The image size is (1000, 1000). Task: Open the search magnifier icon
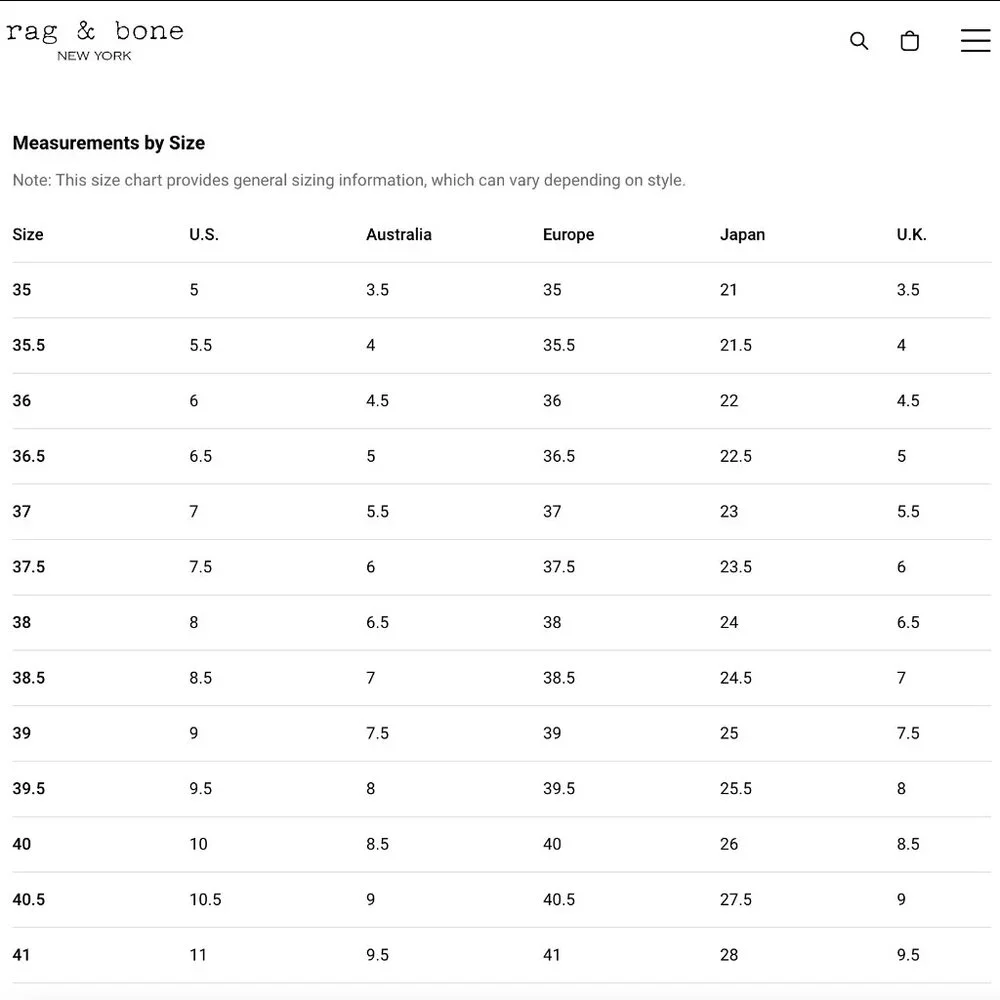[859, 41]
